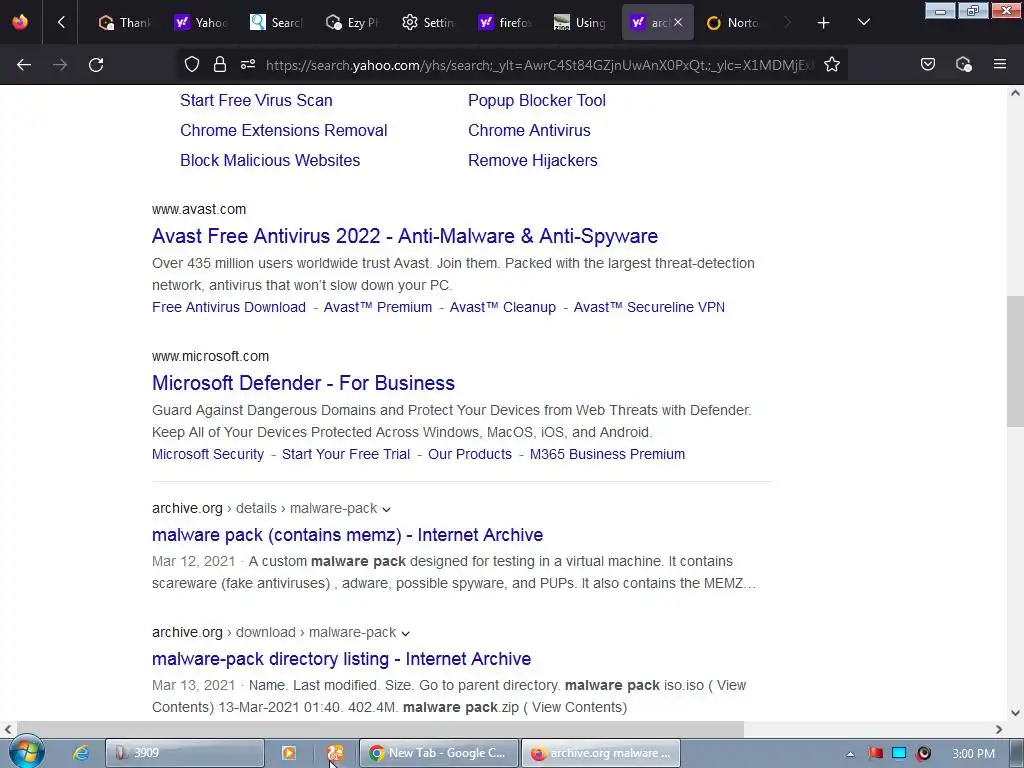Close the active Yahoo search tab
The height and width of the screenshot is (768, 1024).
pyautogui.click(x=678, y=22)
